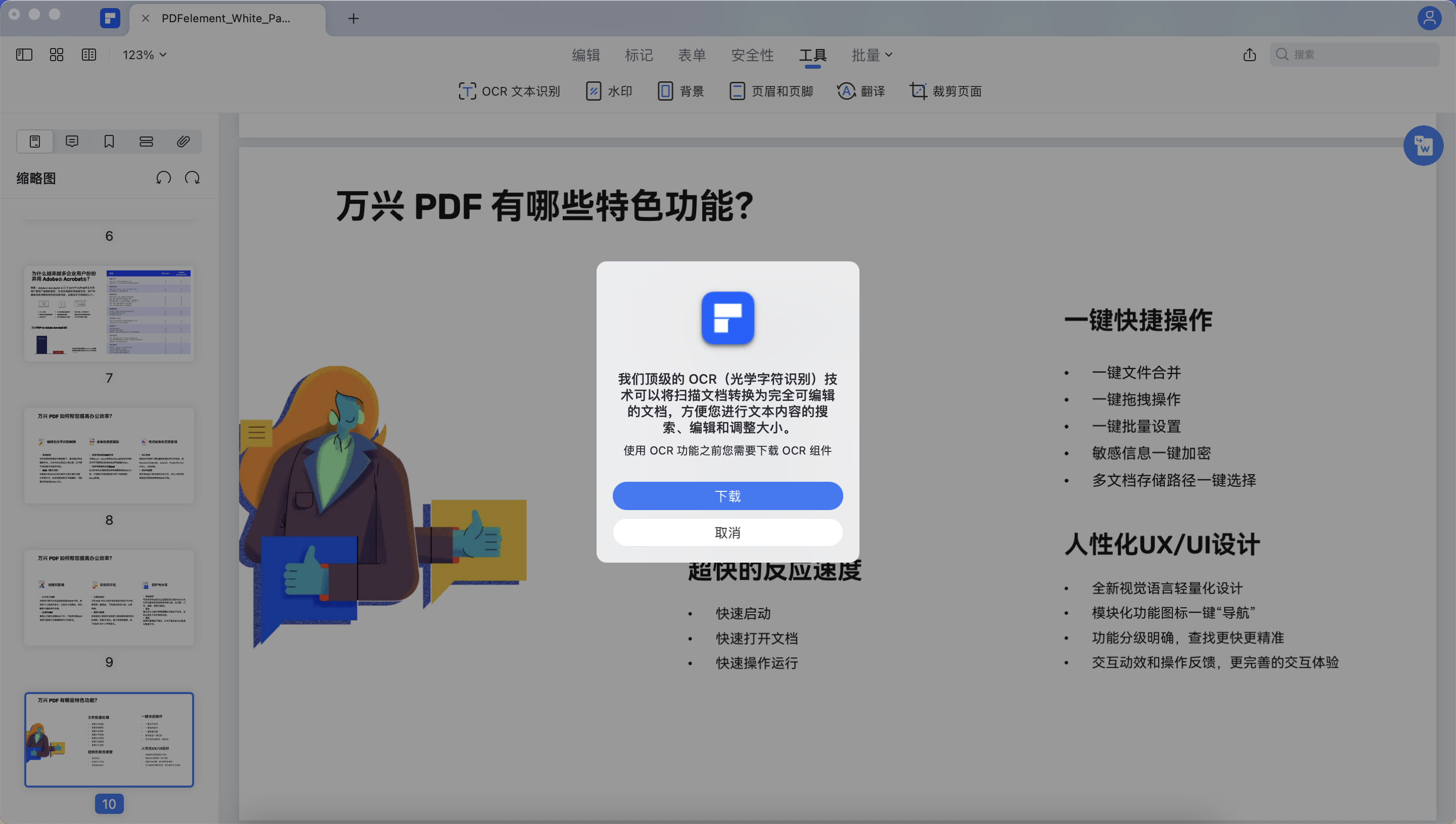Rotate thumbnails counterclockwise

click(163, 178)
